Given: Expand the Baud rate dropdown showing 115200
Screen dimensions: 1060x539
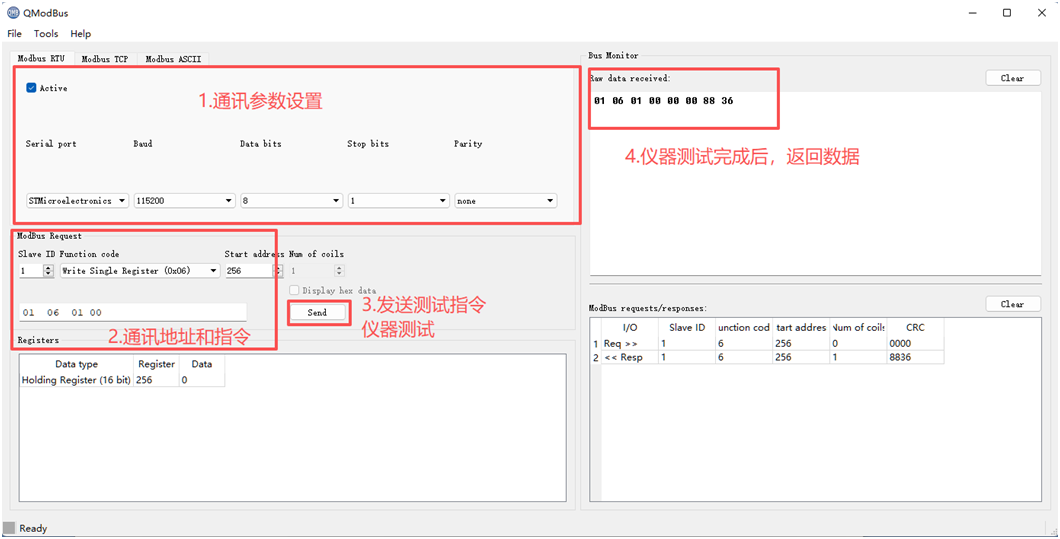Looking at the screenshot, I should (x=184, y=201).
